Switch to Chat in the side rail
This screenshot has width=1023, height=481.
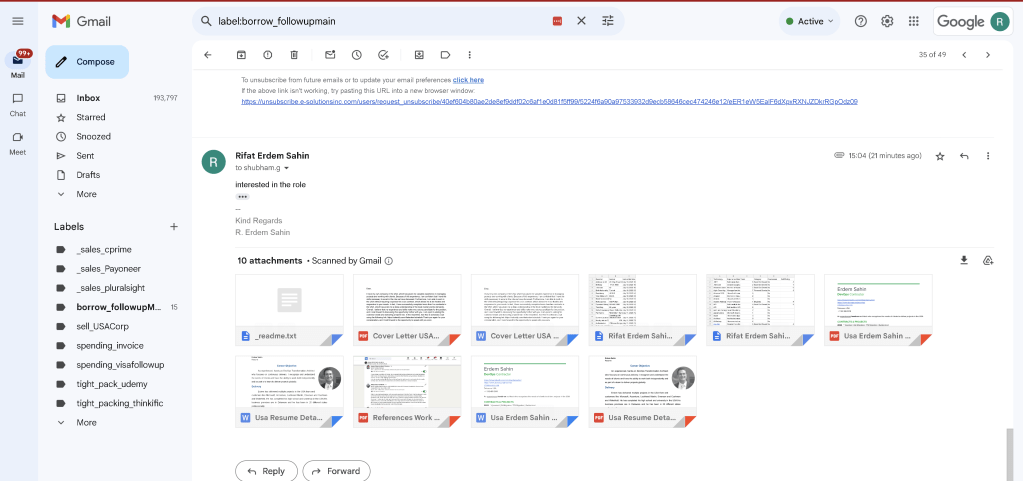click(x=18, y=104)
